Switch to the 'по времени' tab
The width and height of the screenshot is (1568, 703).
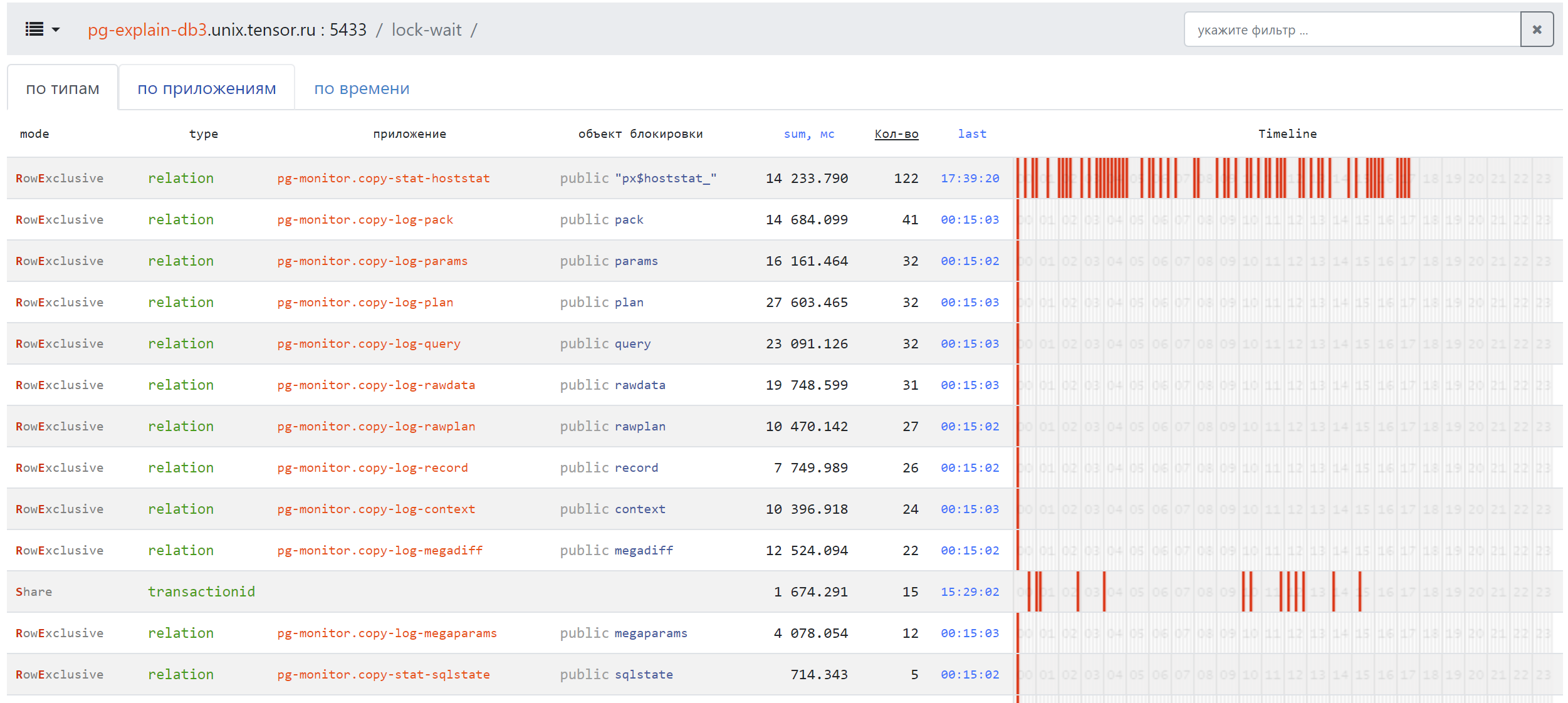click(362, 88)
